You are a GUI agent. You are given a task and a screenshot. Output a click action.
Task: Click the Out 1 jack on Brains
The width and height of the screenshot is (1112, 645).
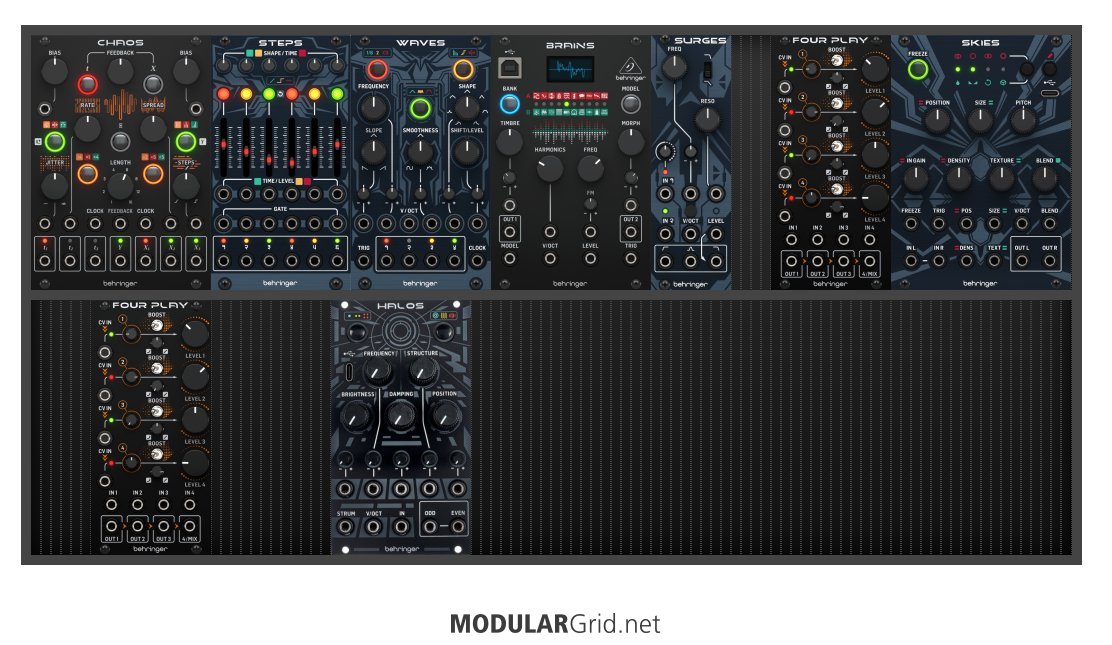[509, 232]
